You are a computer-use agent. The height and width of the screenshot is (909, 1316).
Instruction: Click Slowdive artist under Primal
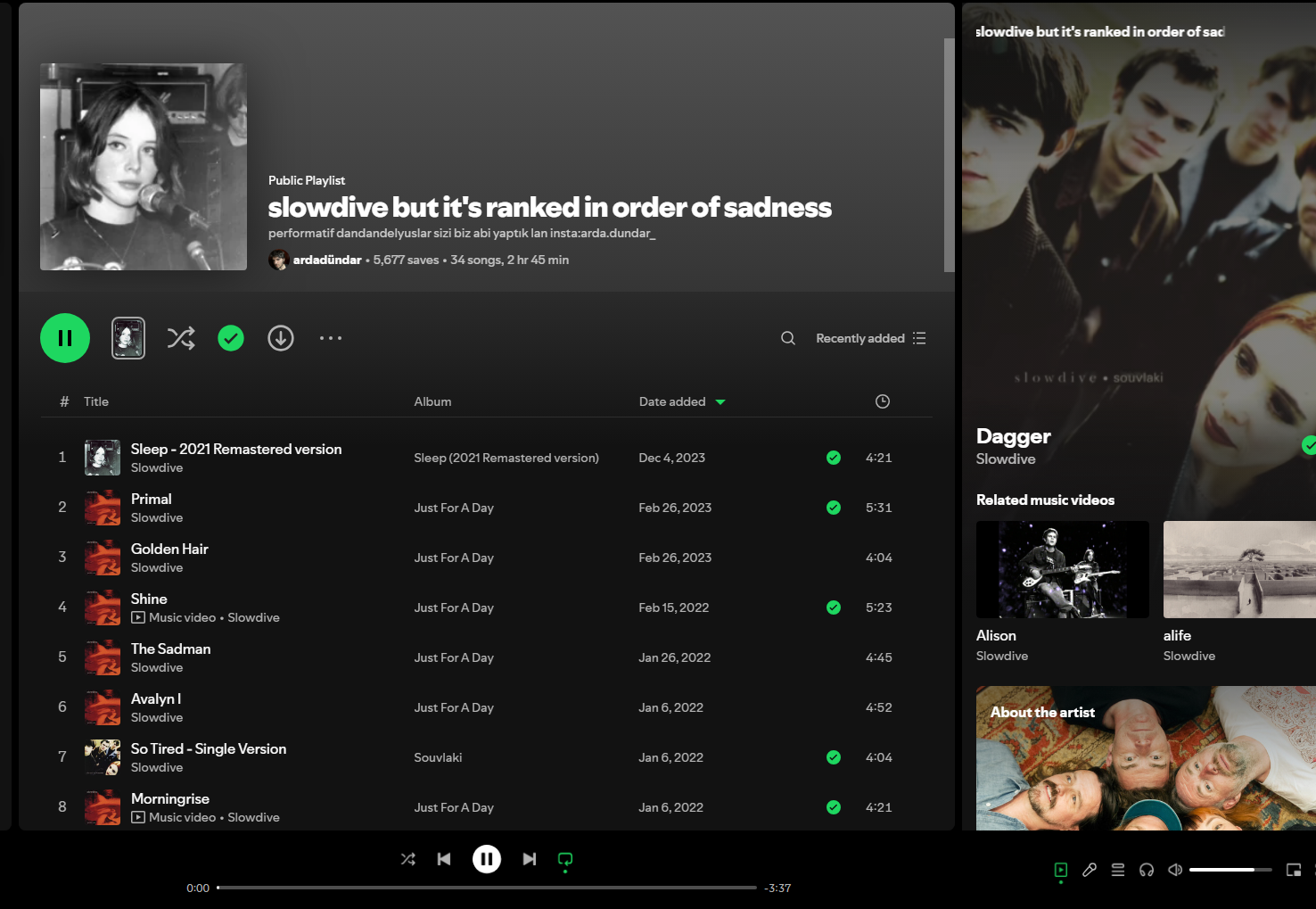coord(157,517)
